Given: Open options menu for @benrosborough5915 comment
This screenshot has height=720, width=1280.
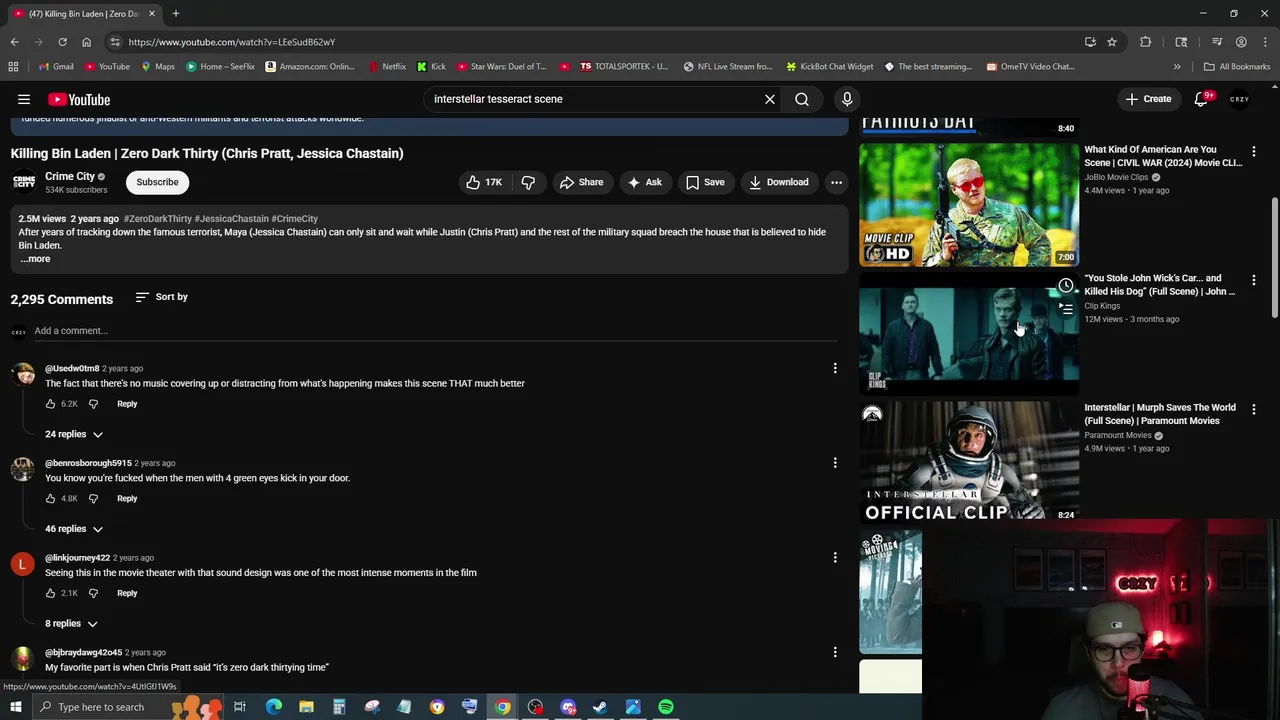Looking at the screenshot, I should click(x=835, y=463).
